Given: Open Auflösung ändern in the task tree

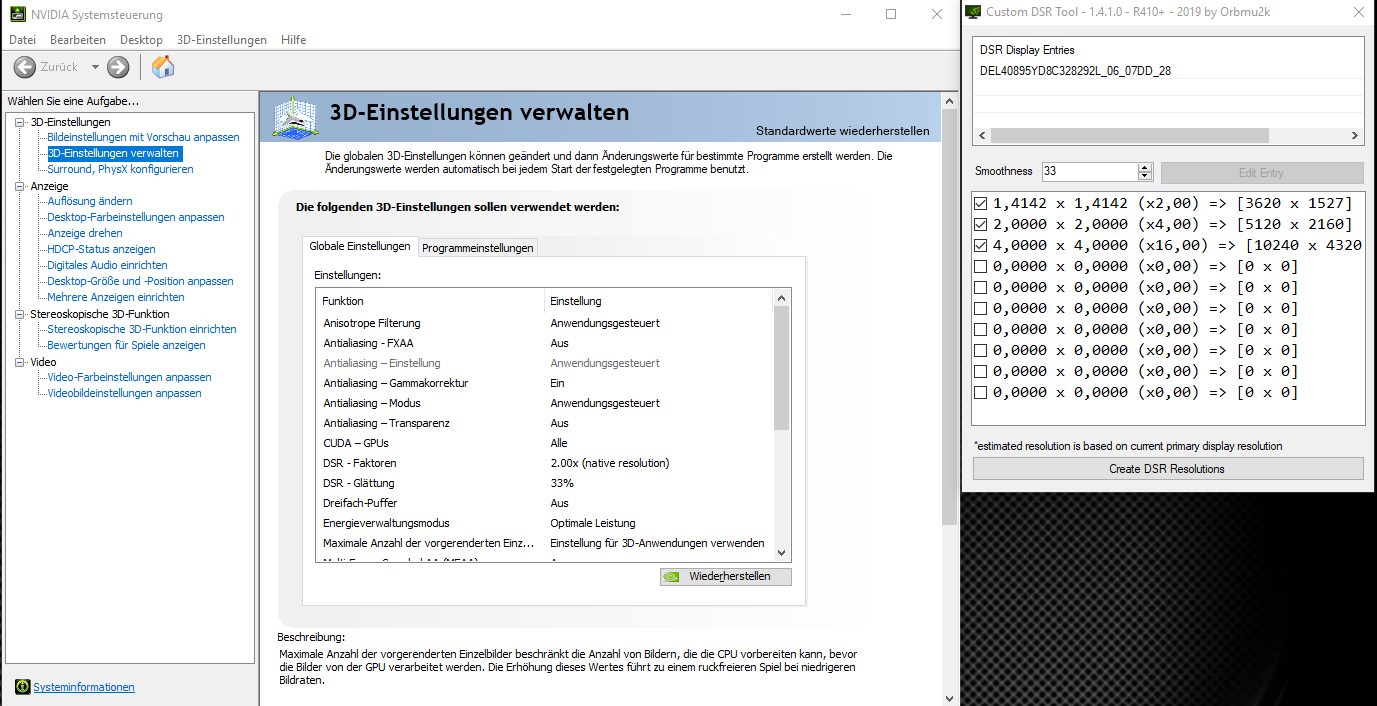Looking at the screenshot, I should pyautogui.click(x=90, y=201).
